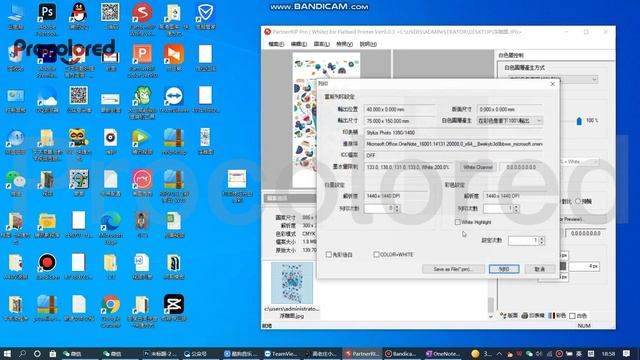Click the taskbar search magnifier

click(x=22, y=353)
